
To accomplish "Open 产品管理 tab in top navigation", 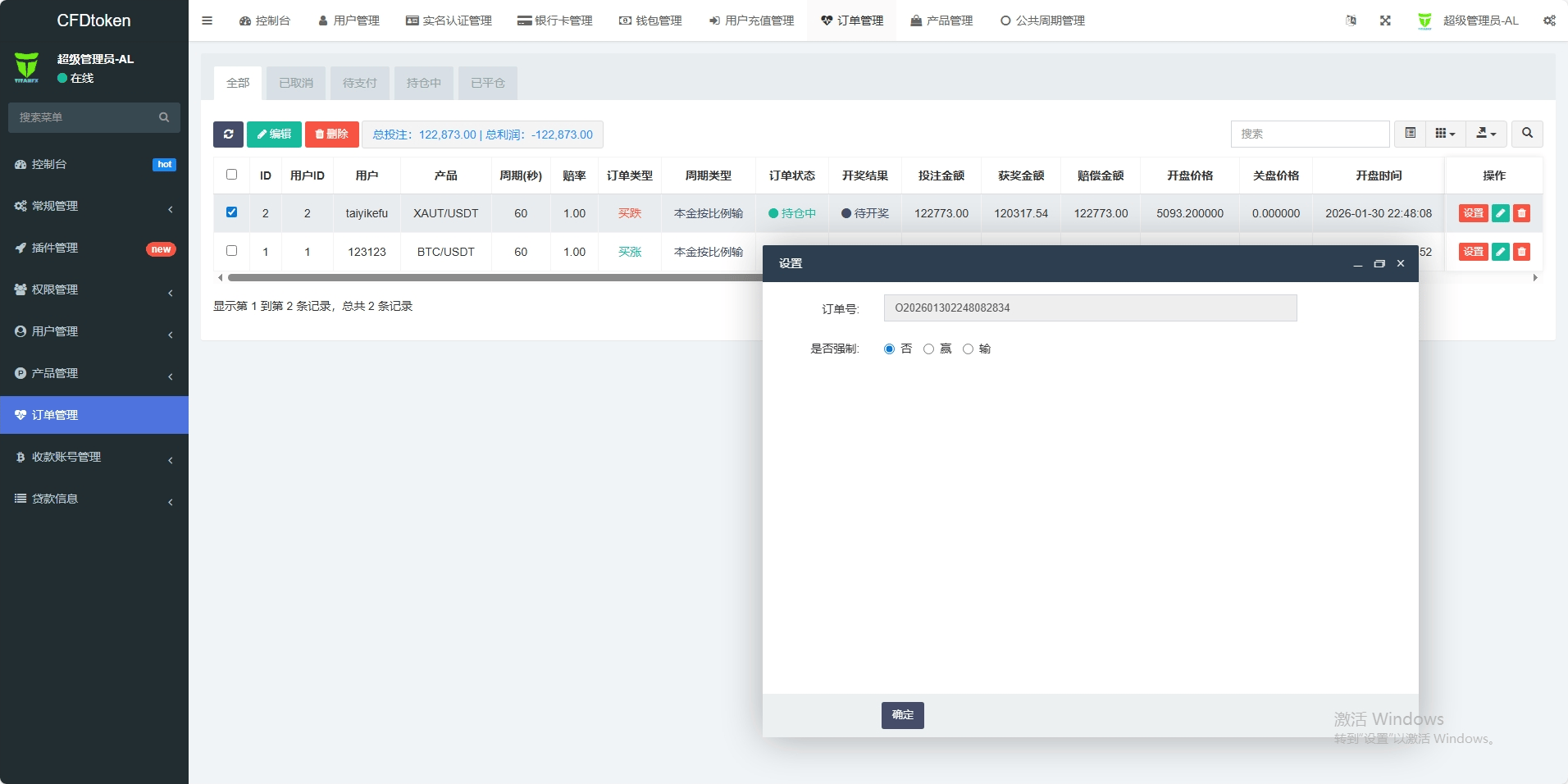I will point(941,21).
